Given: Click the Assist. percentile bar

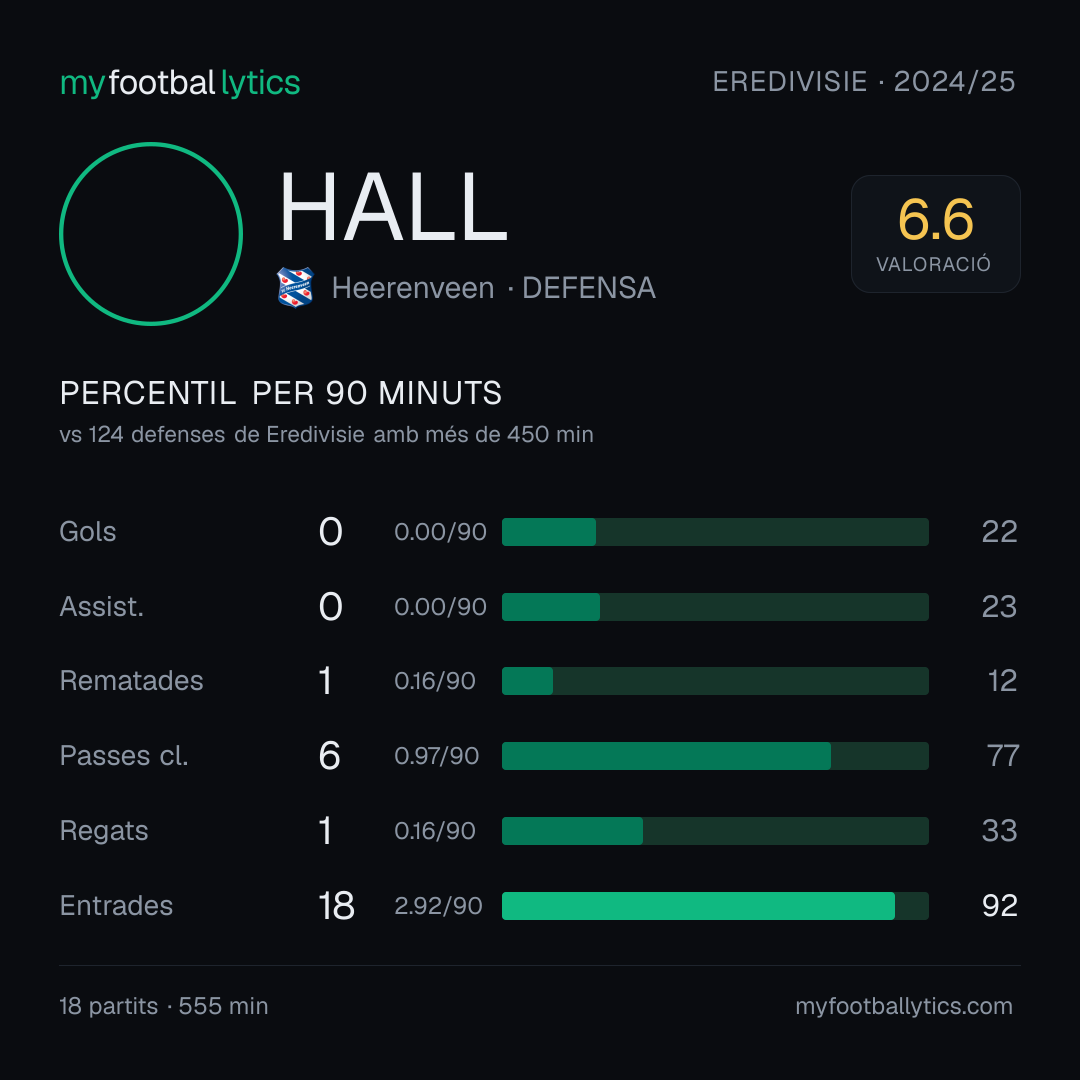Looking at the screenshot, I should click(715, 607).
